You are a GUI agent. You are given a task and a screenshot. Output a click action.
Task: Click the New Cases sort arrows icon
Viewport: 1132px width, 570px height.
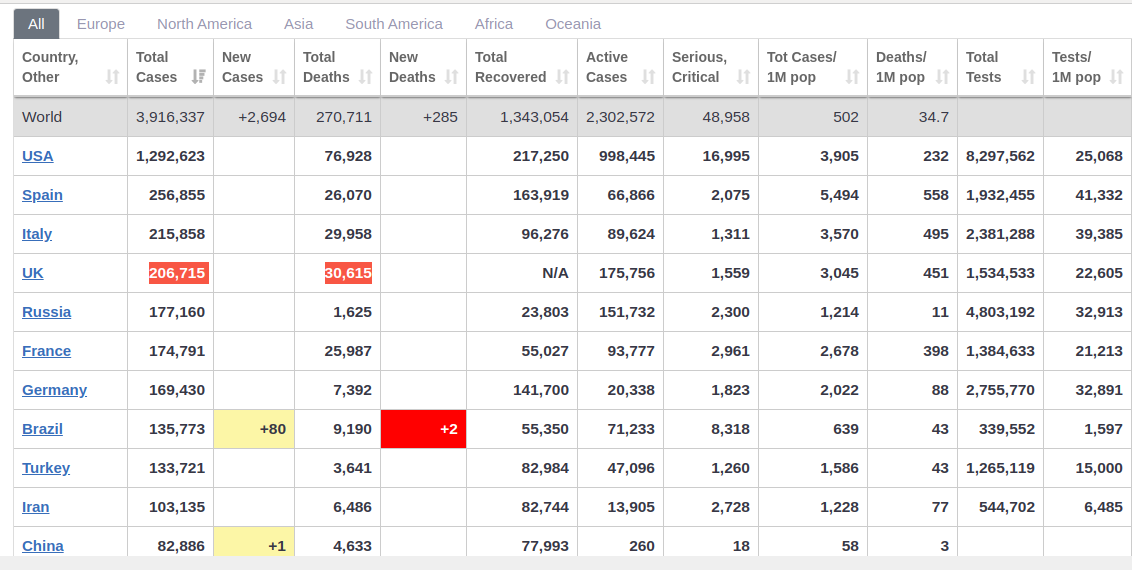click(279, 76)
